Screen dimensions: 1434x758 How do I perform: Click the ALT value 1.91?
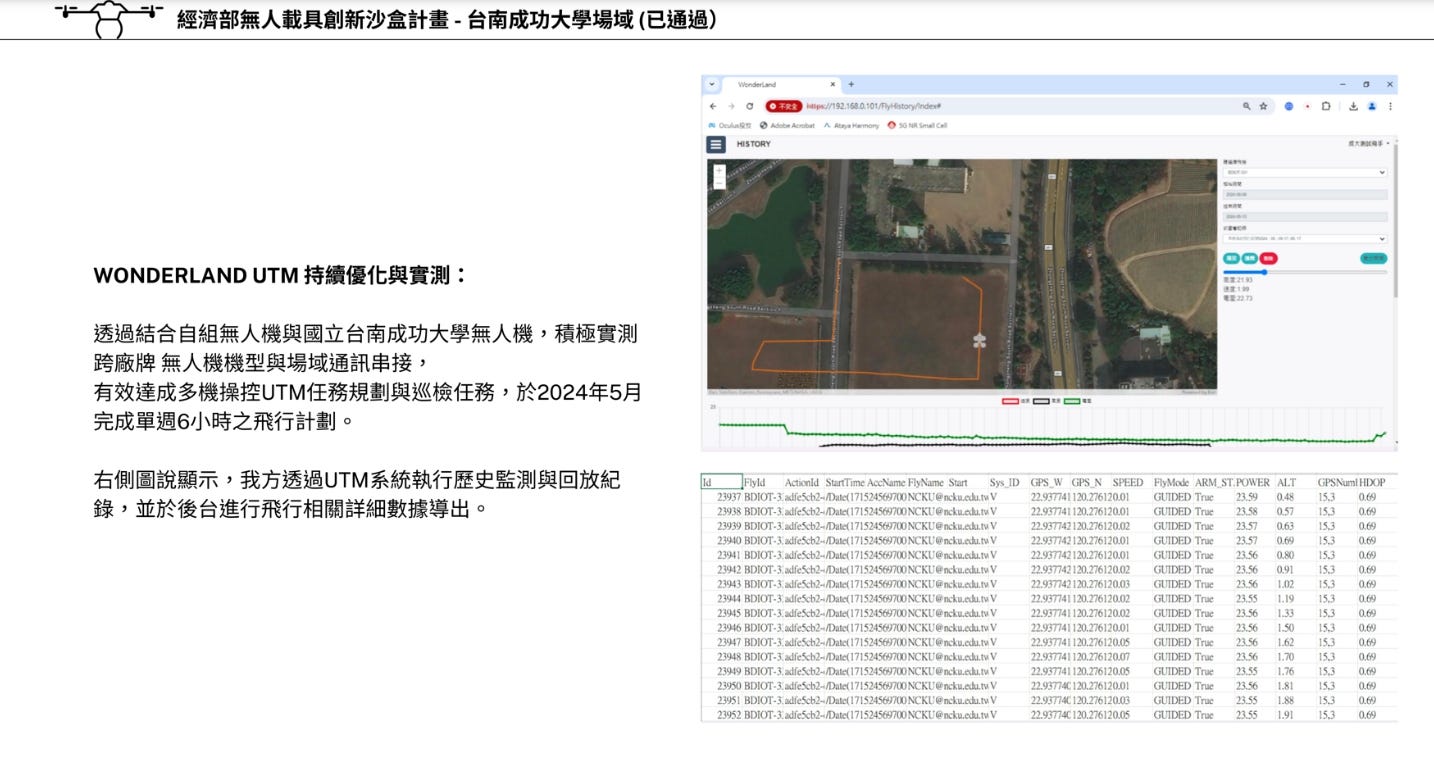[x=1285, y=715]
